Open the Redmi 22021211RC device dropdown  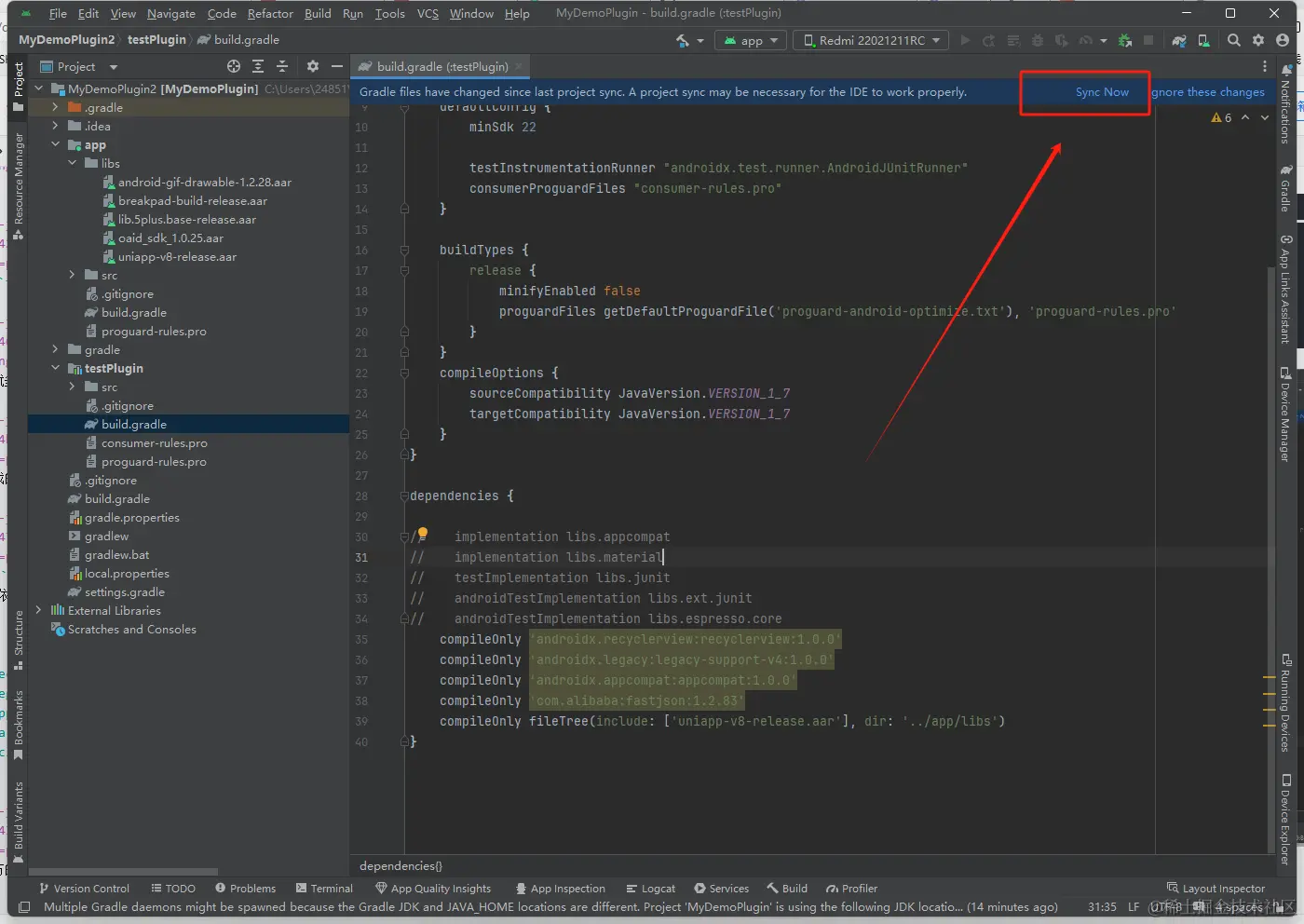[x=872, y=40]
